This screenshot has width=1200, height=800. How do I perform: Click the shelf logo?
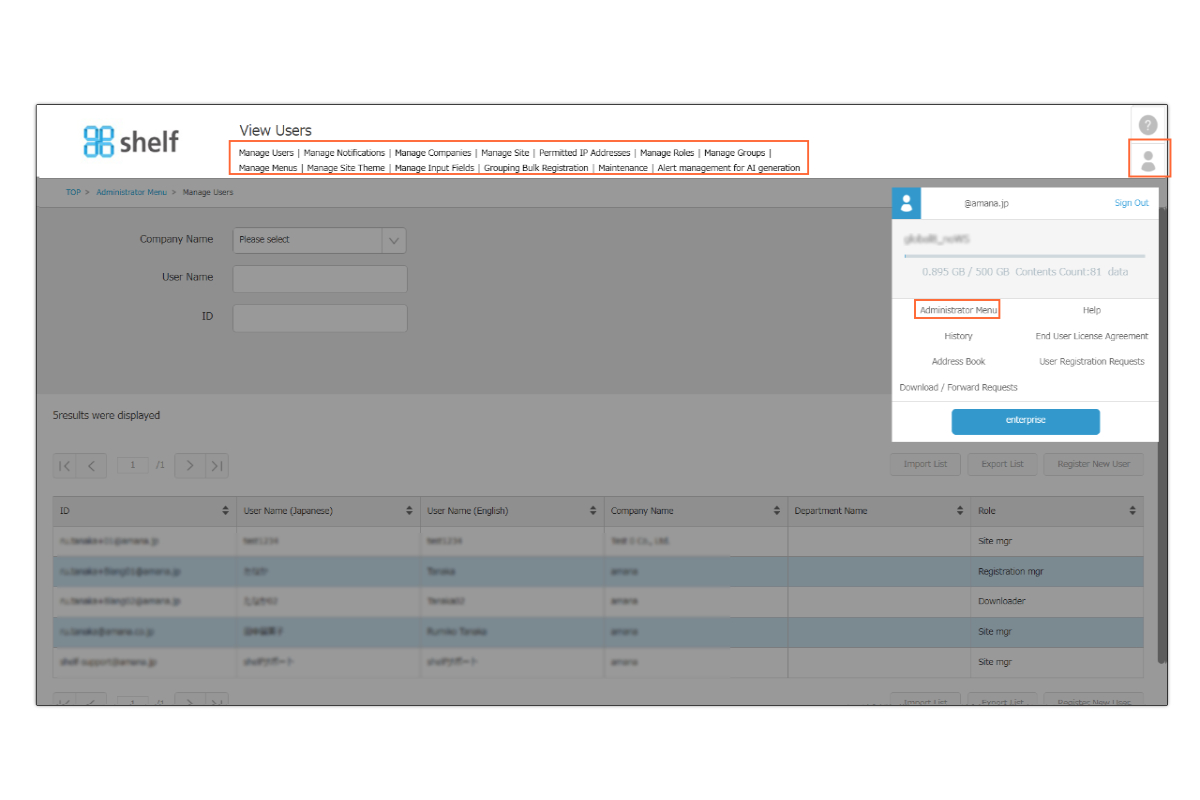click(x=131, y=141)
